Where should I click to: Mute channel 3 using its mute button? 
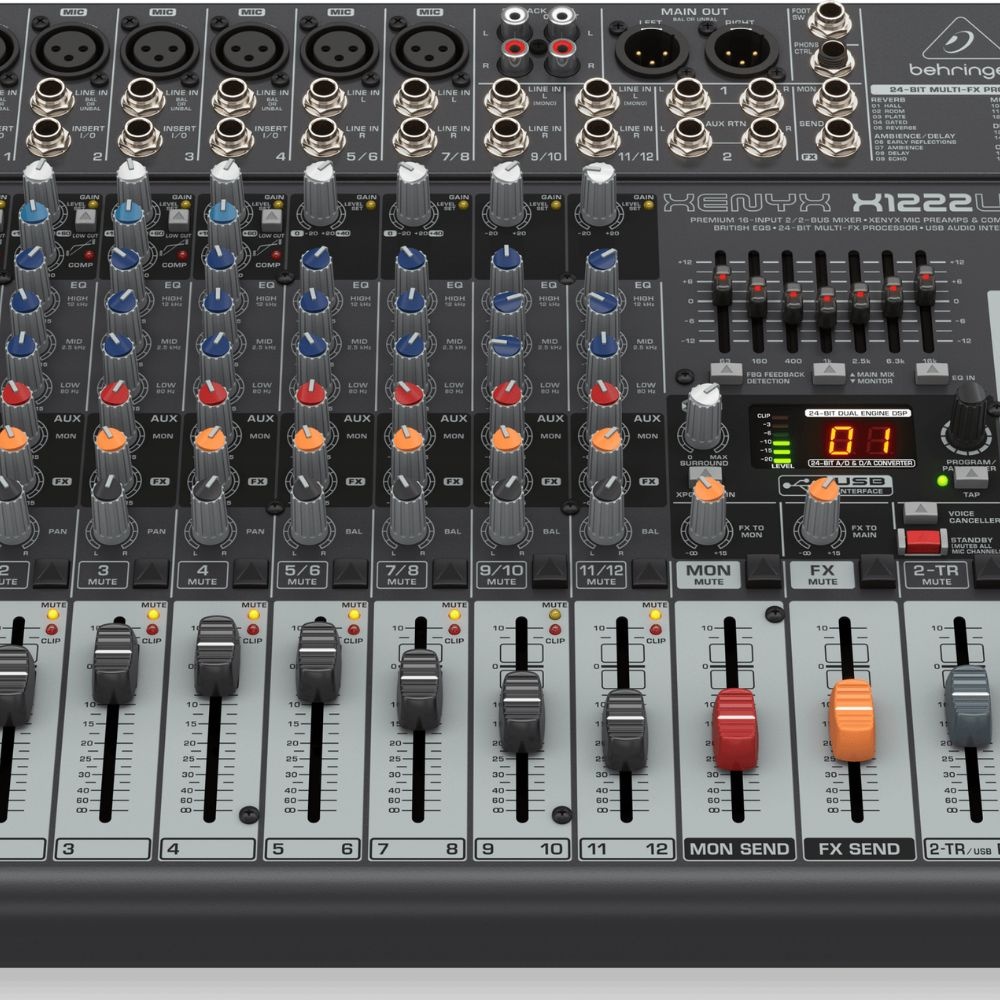pos(153,572)
